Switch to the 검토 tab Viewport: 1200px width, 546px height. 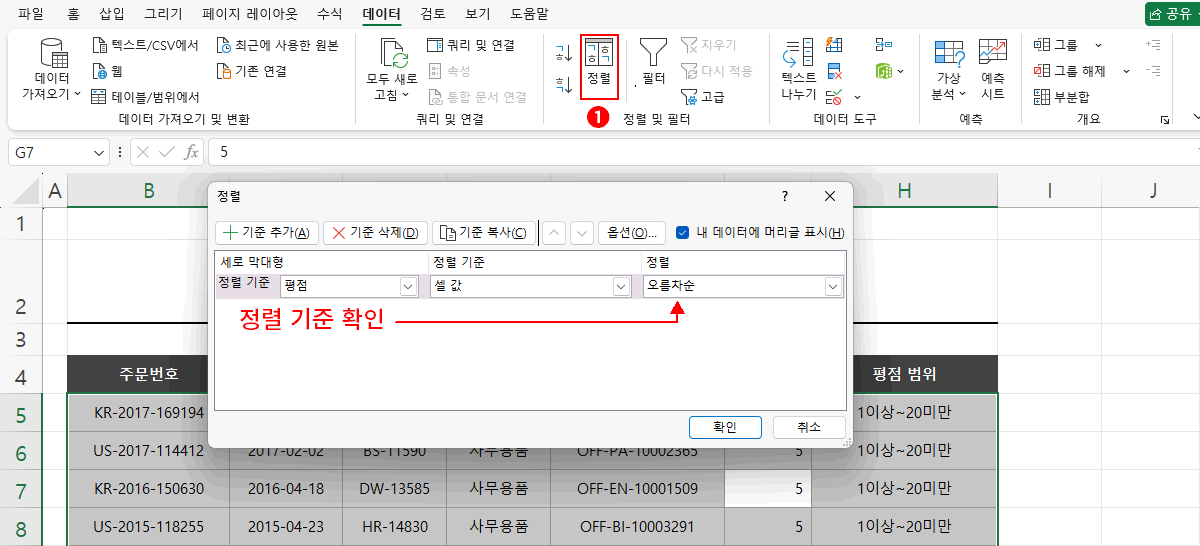pos(433,14)
